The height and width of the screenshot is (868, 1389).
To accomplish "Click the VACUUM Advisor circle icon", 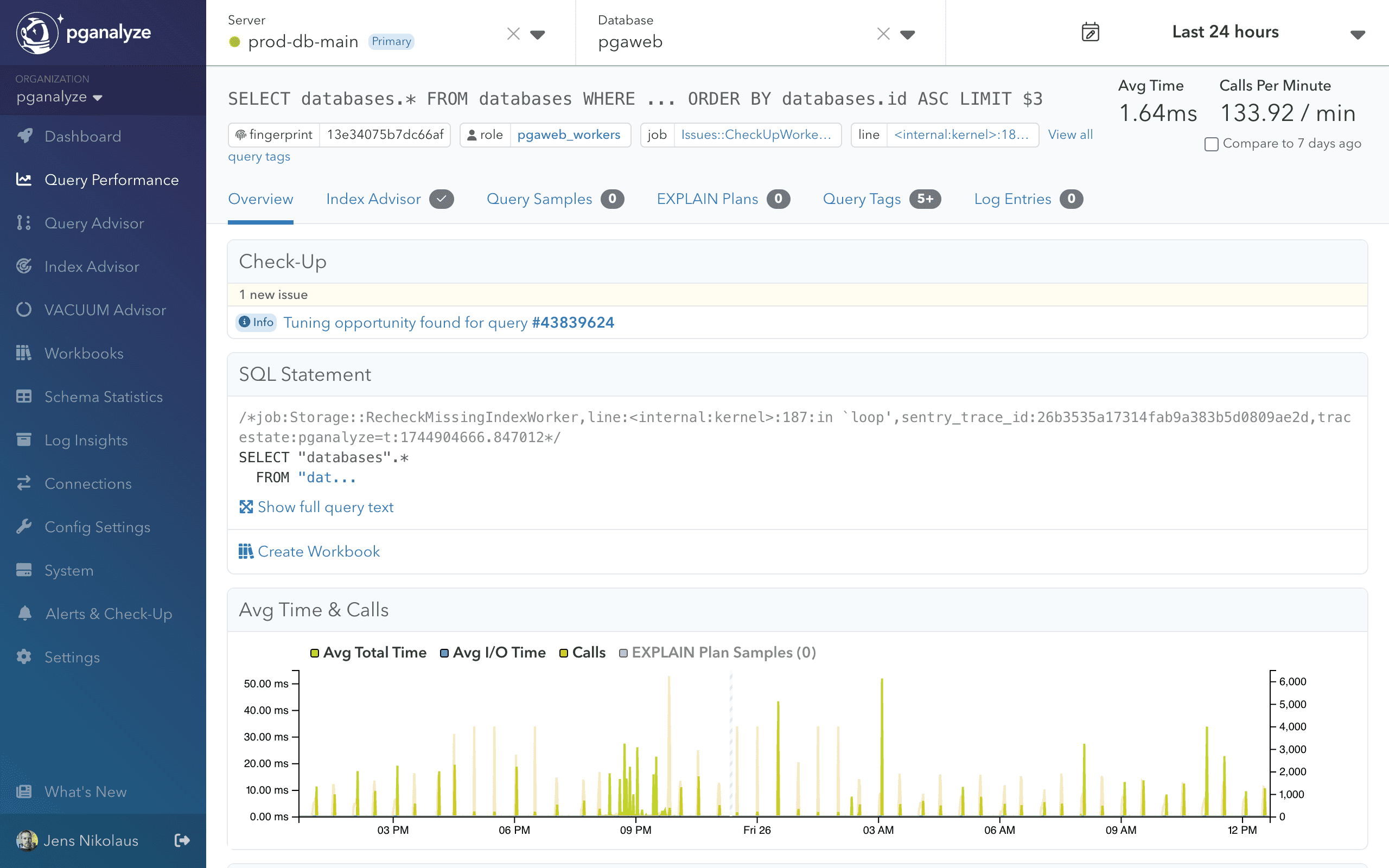I will [x=24, y=309].
